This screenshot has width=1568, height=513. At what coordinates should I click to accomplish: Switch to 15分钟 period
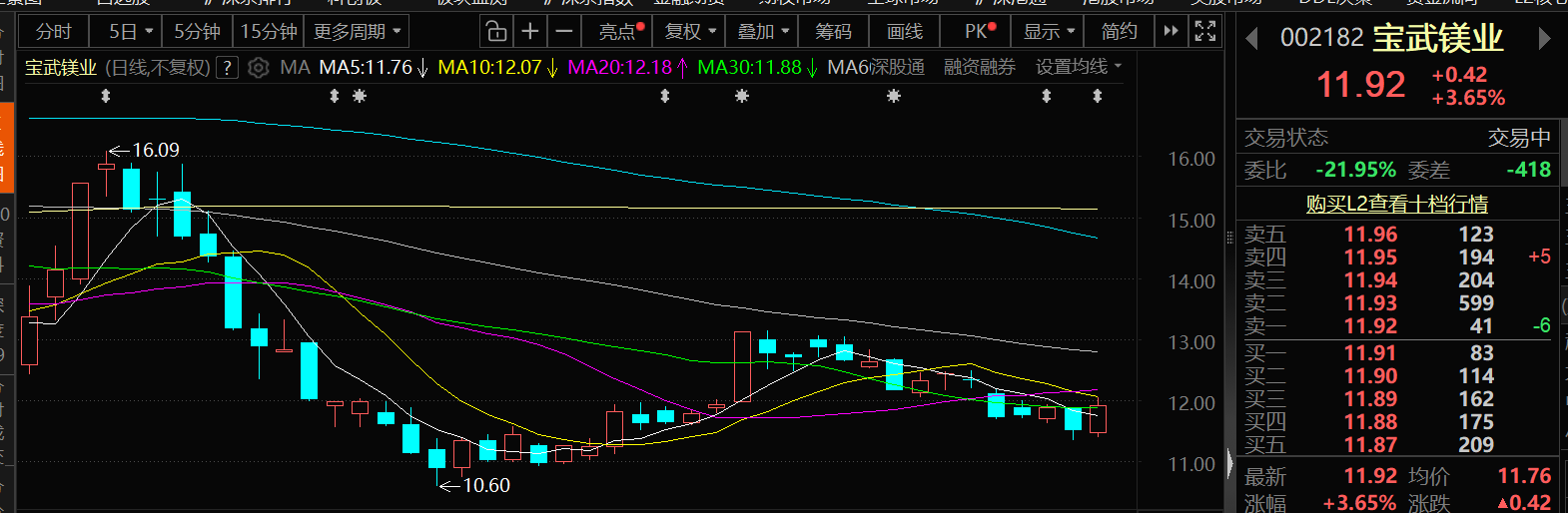(x=269, y=31)
